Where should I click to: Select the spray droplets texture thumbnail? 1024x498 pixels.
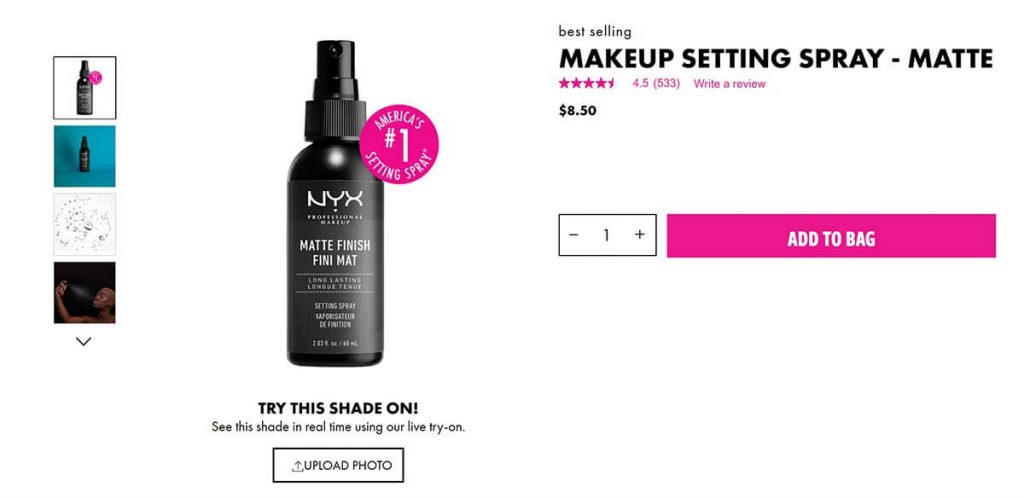pos(85,224)
